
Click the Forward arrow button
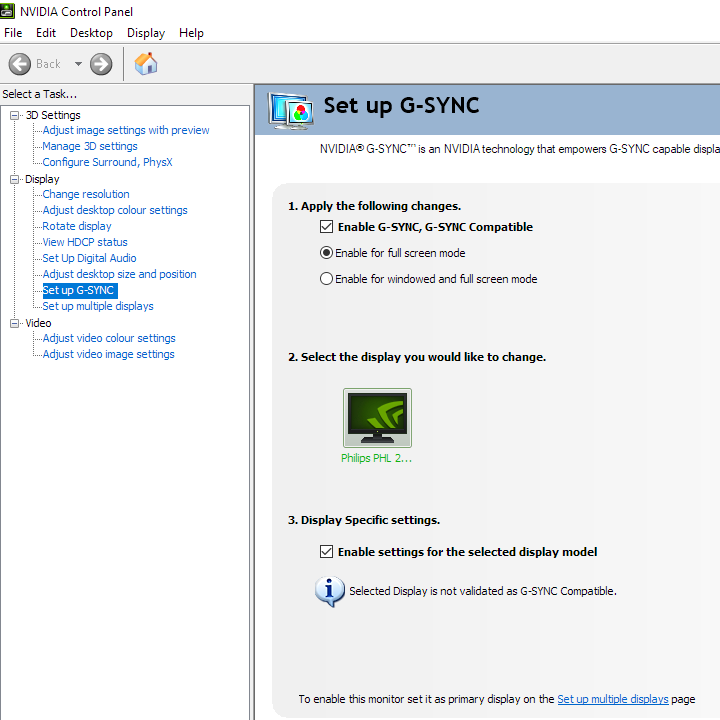[101, 64]
